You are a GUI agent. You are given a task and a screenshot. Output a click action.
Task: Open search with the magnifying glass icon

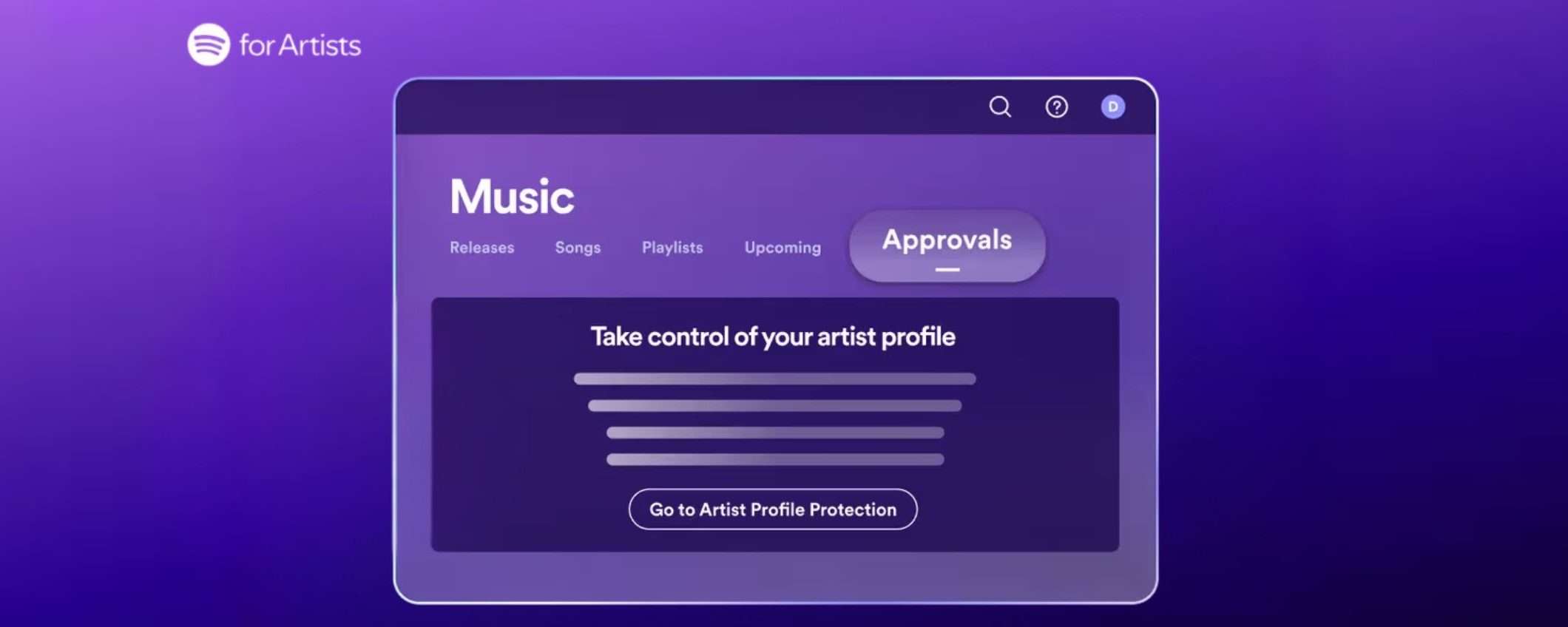[1000, 107]
